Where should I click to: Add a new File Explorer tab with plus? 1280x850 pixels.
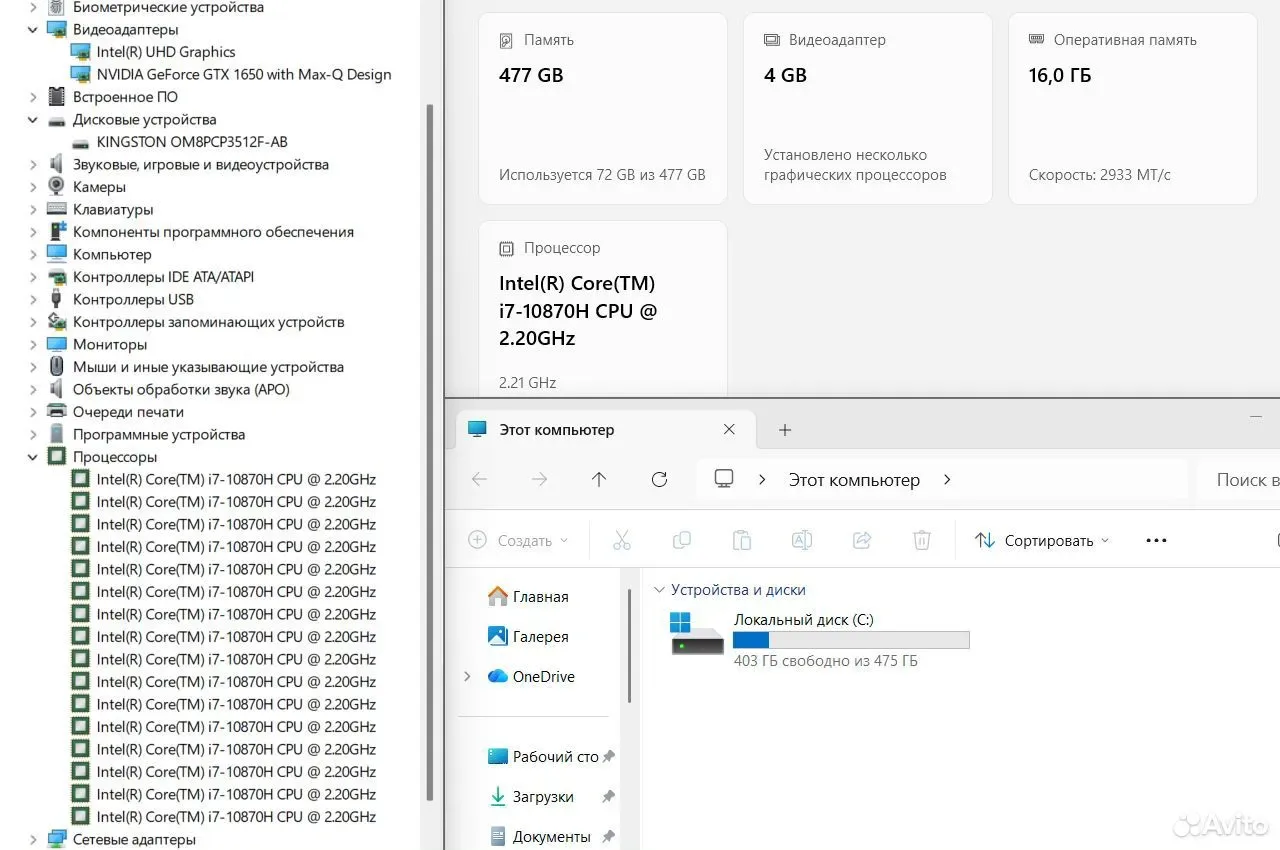point(785,430)
